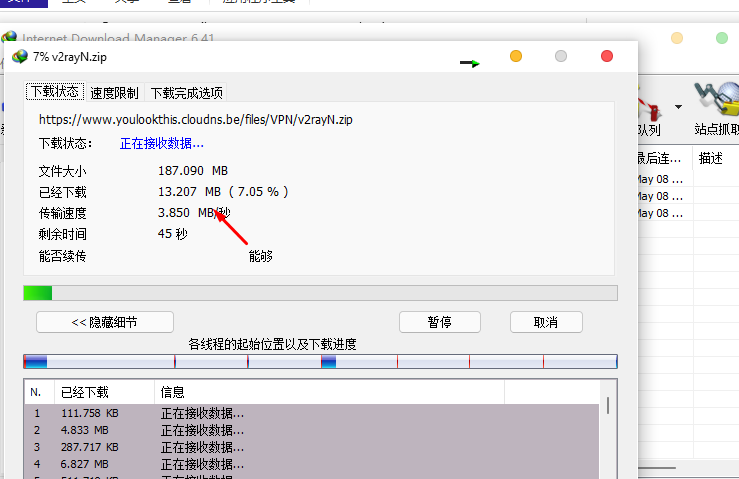Click the 3.850 MB transfer speed value
Screen dimensions: 739x479
(194, 213)
